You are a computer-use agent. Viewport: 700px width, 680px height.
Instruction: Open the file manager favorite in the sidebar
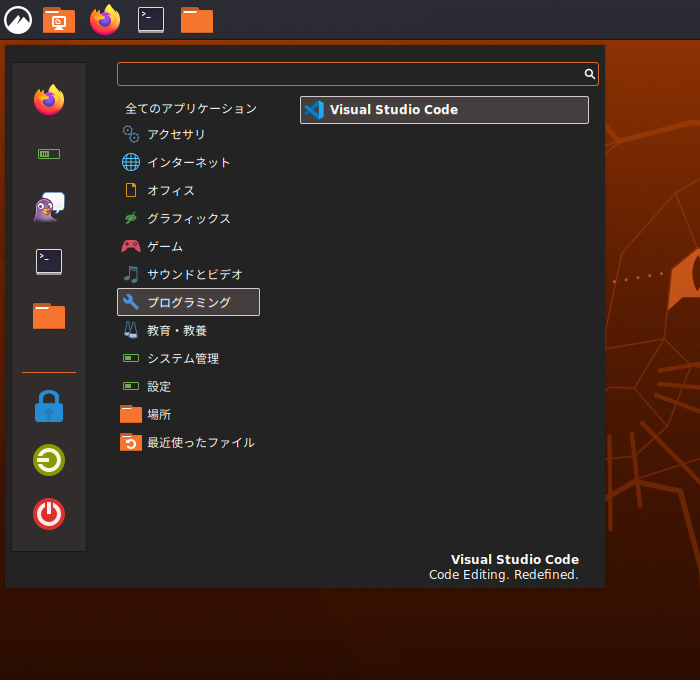49,316
